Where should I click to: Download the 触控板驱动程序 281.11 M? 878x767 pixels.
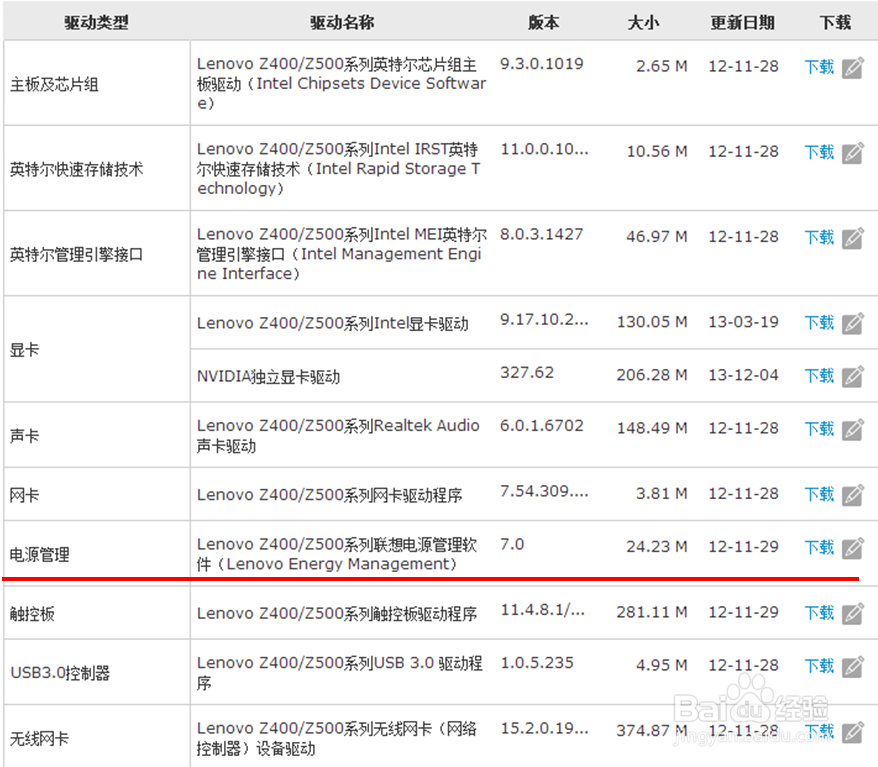[819, 613]
